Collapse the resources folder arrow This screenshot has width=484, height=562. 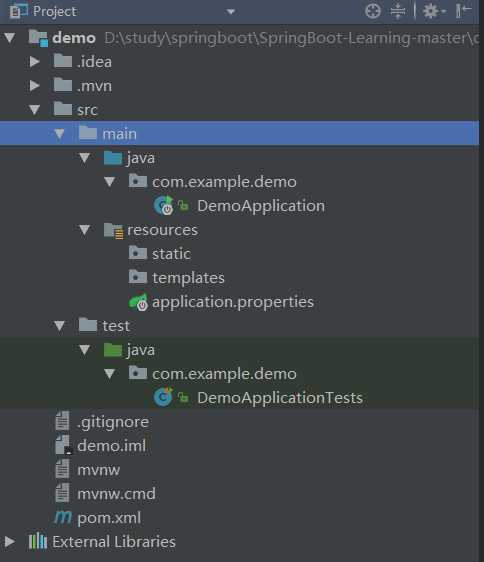(85, 230)
